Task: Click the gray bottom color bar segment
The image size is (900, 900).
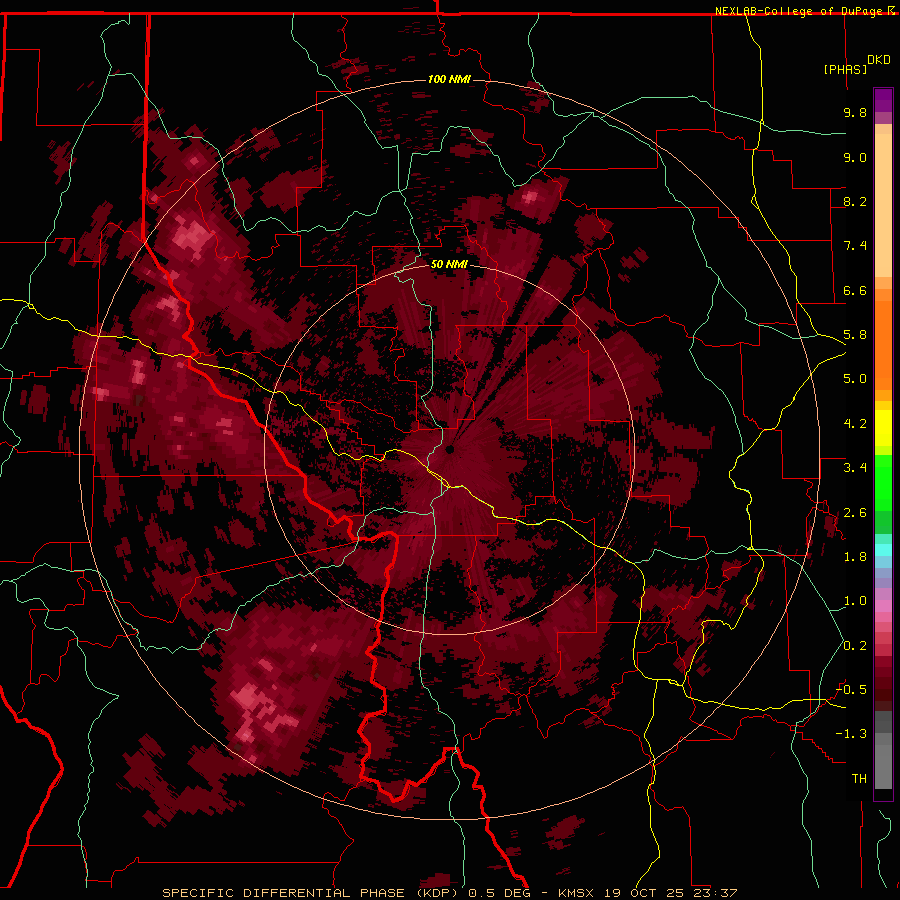Action: [x=883, y=769]
